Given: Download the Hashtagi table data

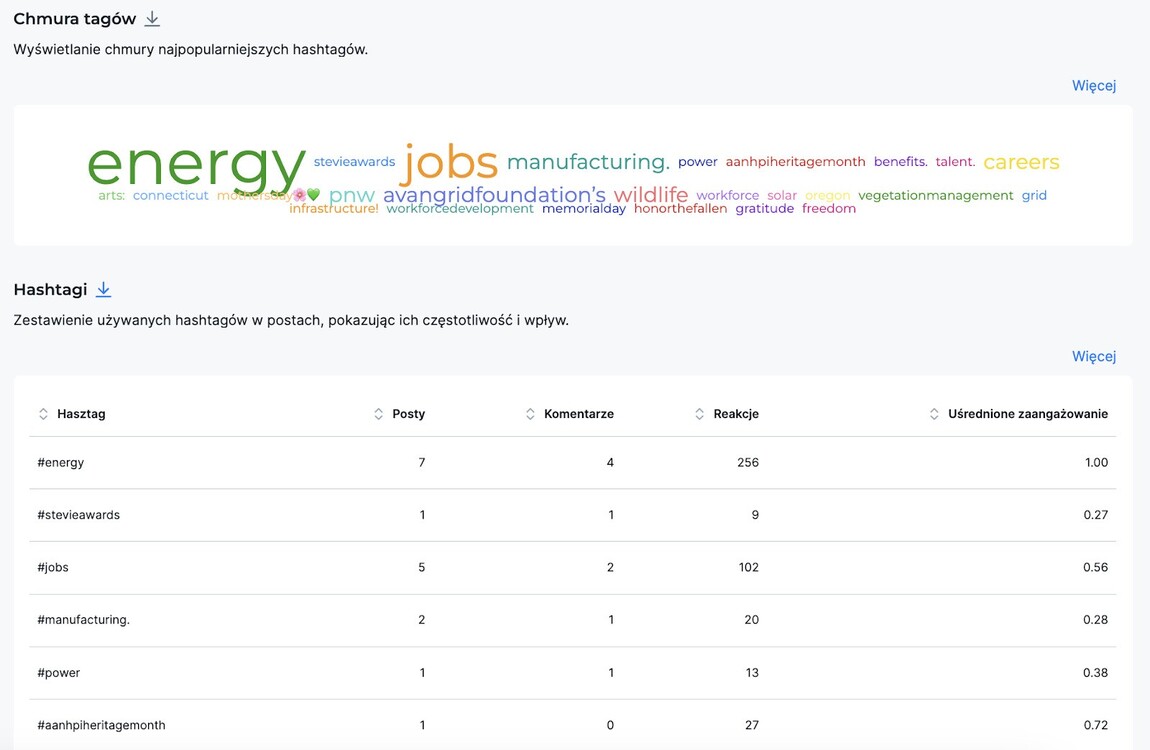Looking at the screenshot, I should 103,290.
